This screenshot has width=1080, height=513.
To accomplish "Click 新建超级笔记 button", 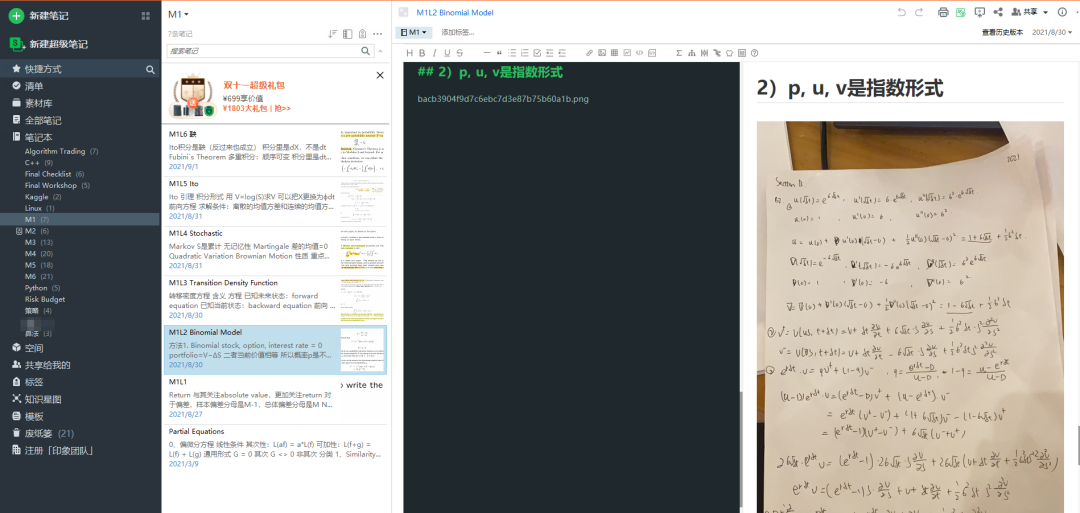I will [48, 44].
